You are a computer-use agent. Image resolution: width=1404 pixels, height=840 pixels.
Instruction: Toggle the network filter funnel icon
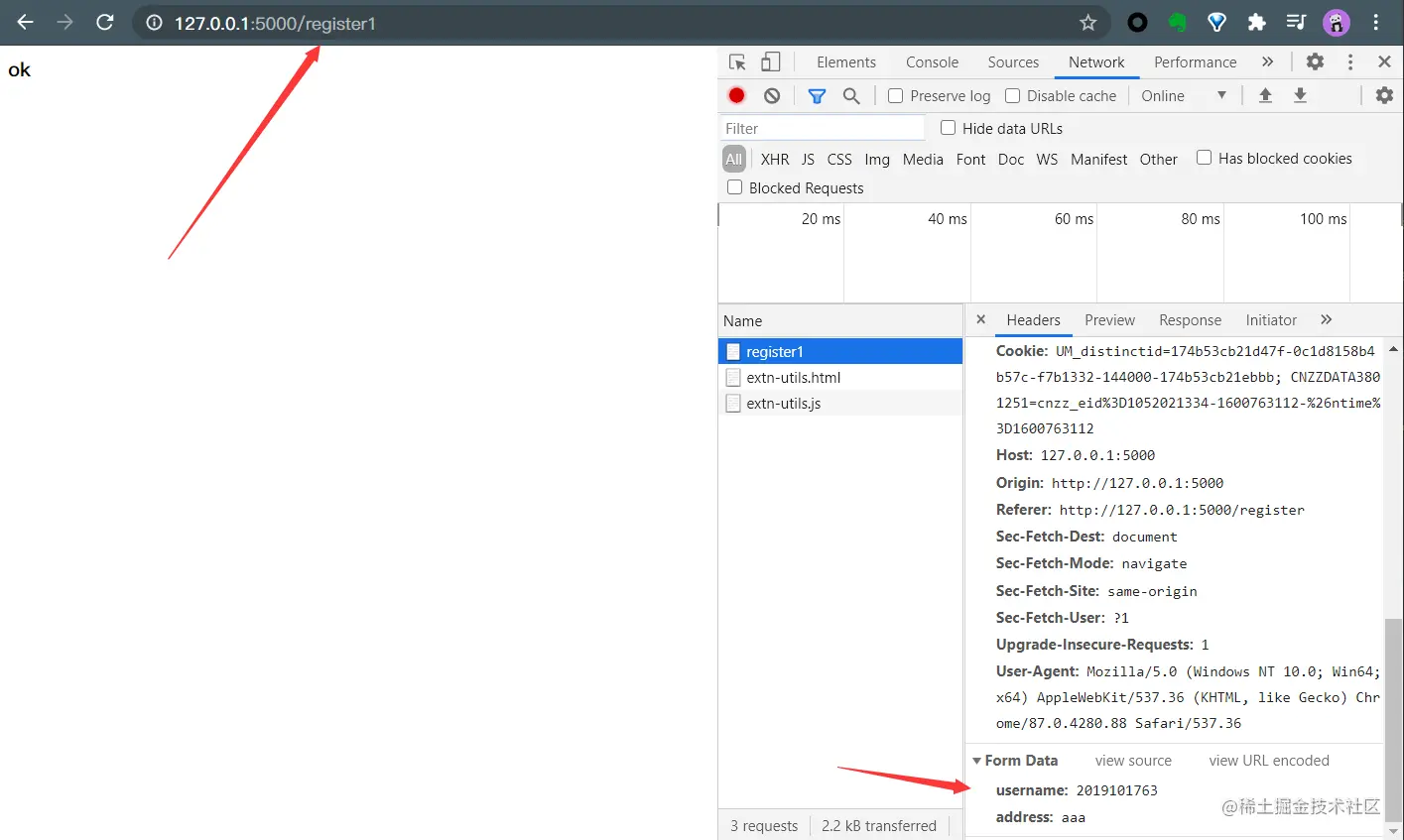(817, 96)
